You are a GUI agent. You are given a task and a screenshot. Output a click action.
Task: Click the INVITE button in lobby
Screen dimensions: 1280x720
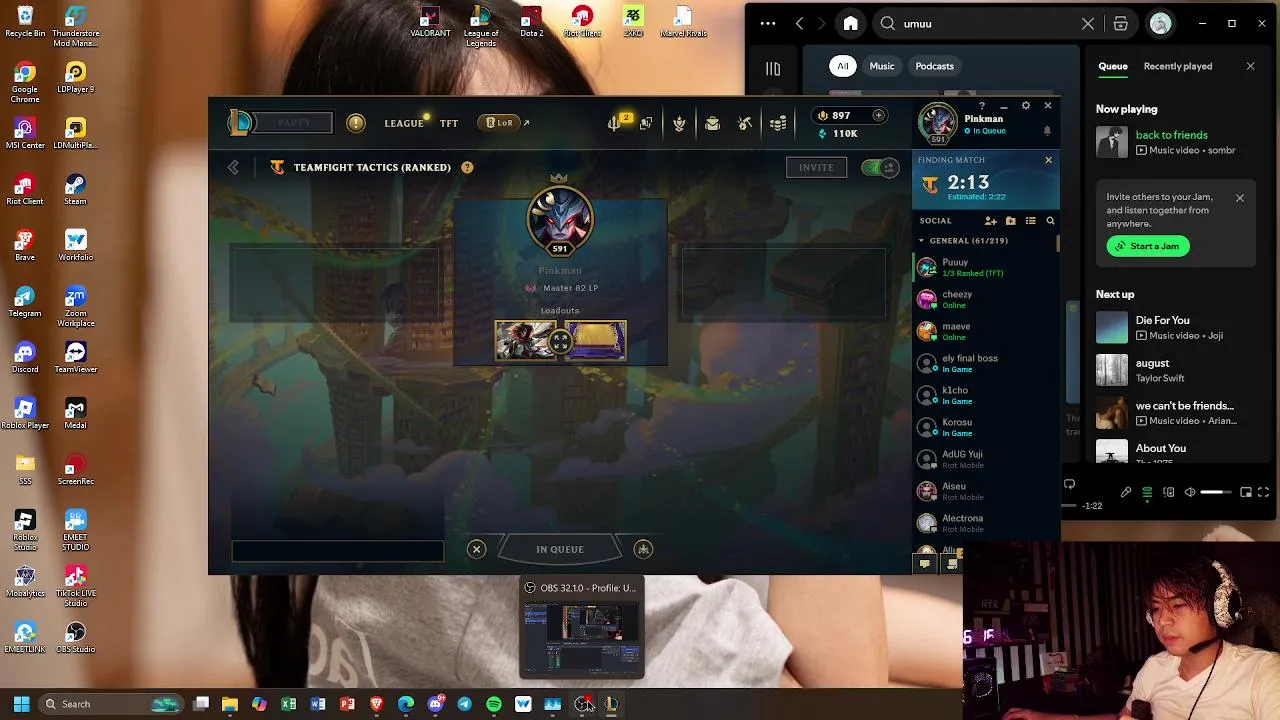(816, 167)
